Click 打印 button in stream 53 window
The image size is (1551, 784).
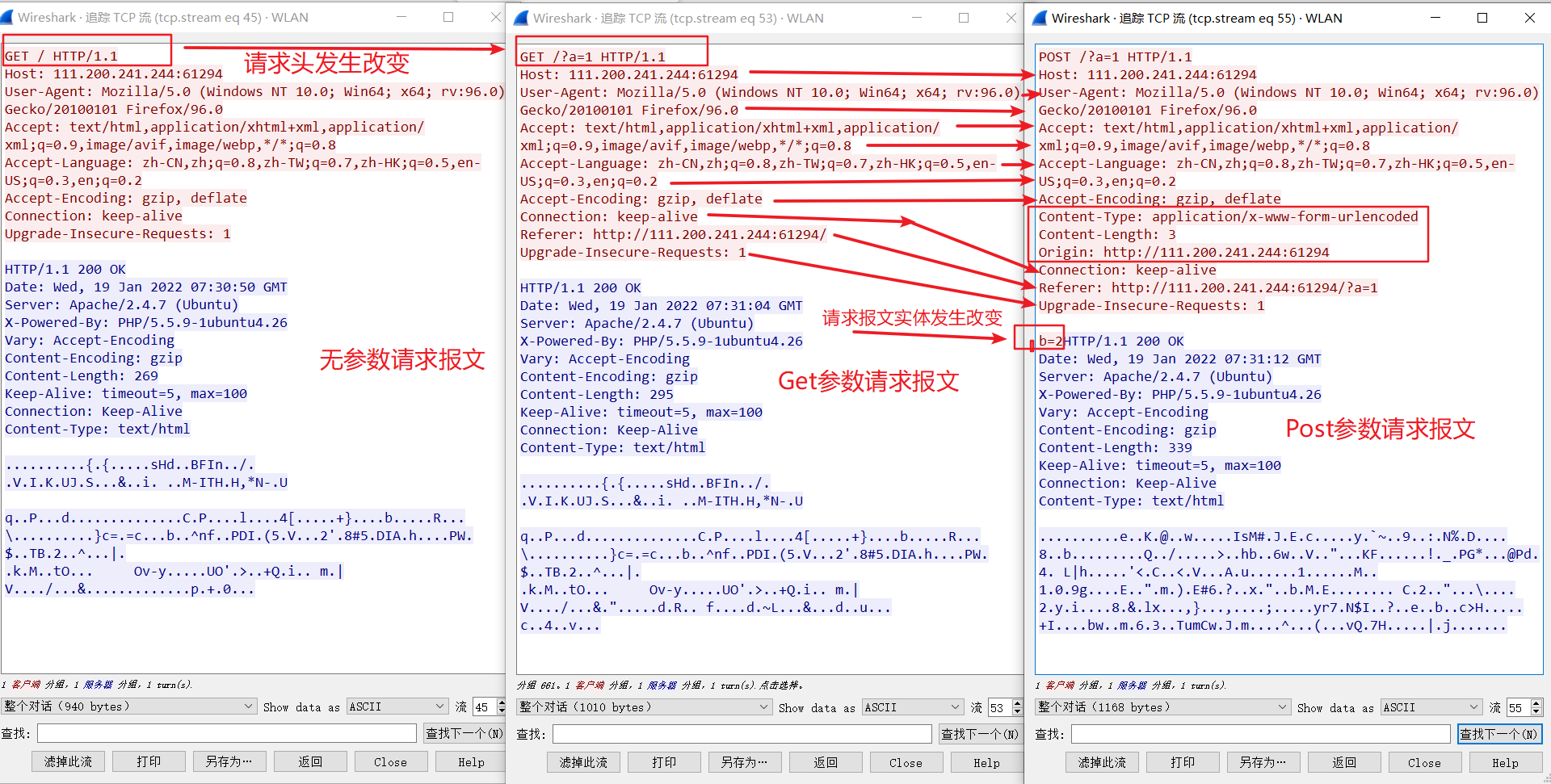tap(664, 762)
